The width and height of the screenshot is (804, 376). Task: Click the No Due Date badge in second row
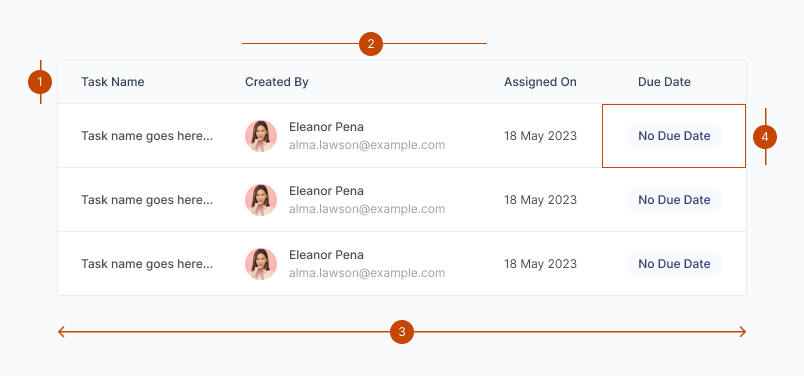click(x=674, y=200)
